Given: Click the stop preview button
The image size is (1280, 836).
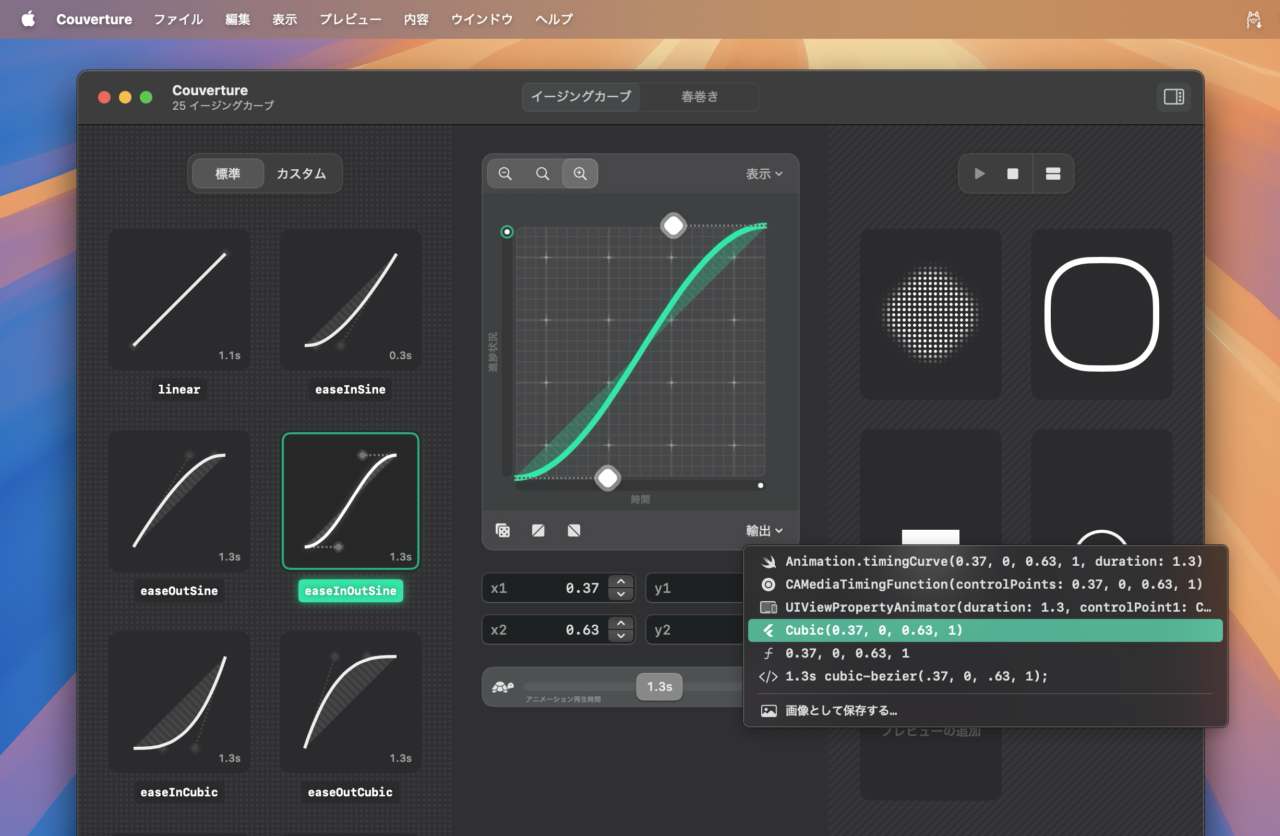Looking at the screenshot, I should point(1013,174).
